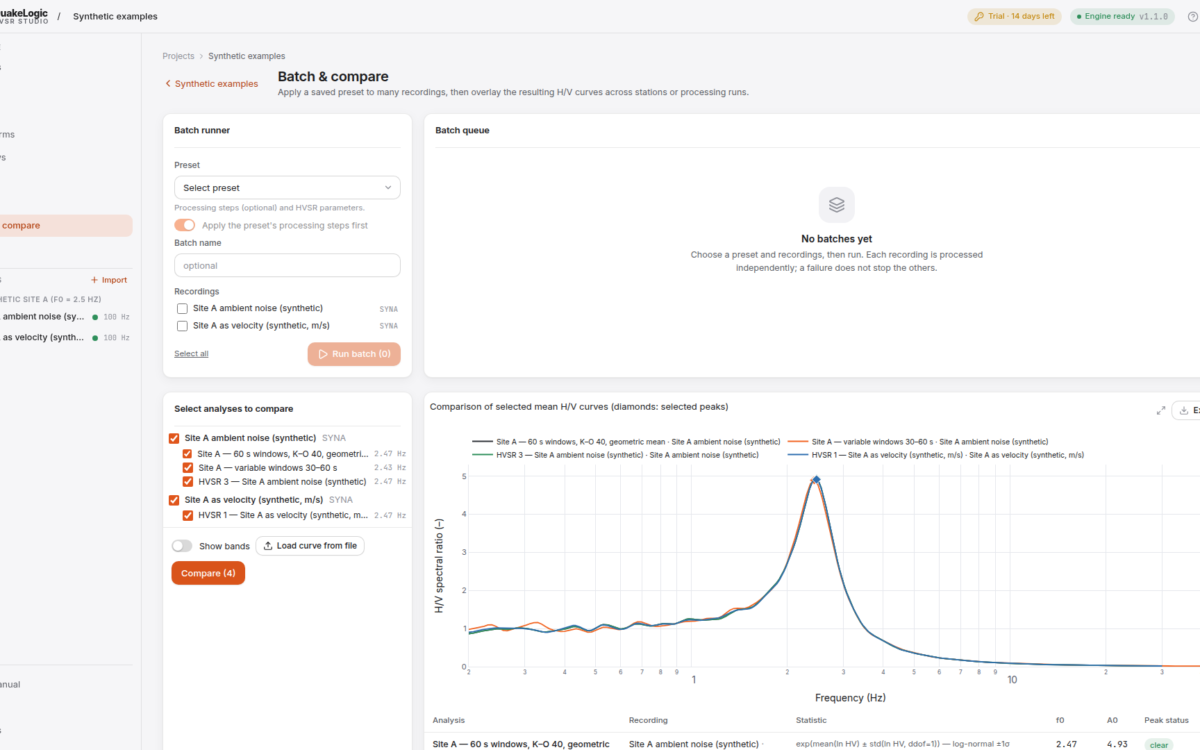Go back to Synthetic examples via orange link
Image resolution: width=1200 pixels, height=750 pixels.
tap(211, 84)
